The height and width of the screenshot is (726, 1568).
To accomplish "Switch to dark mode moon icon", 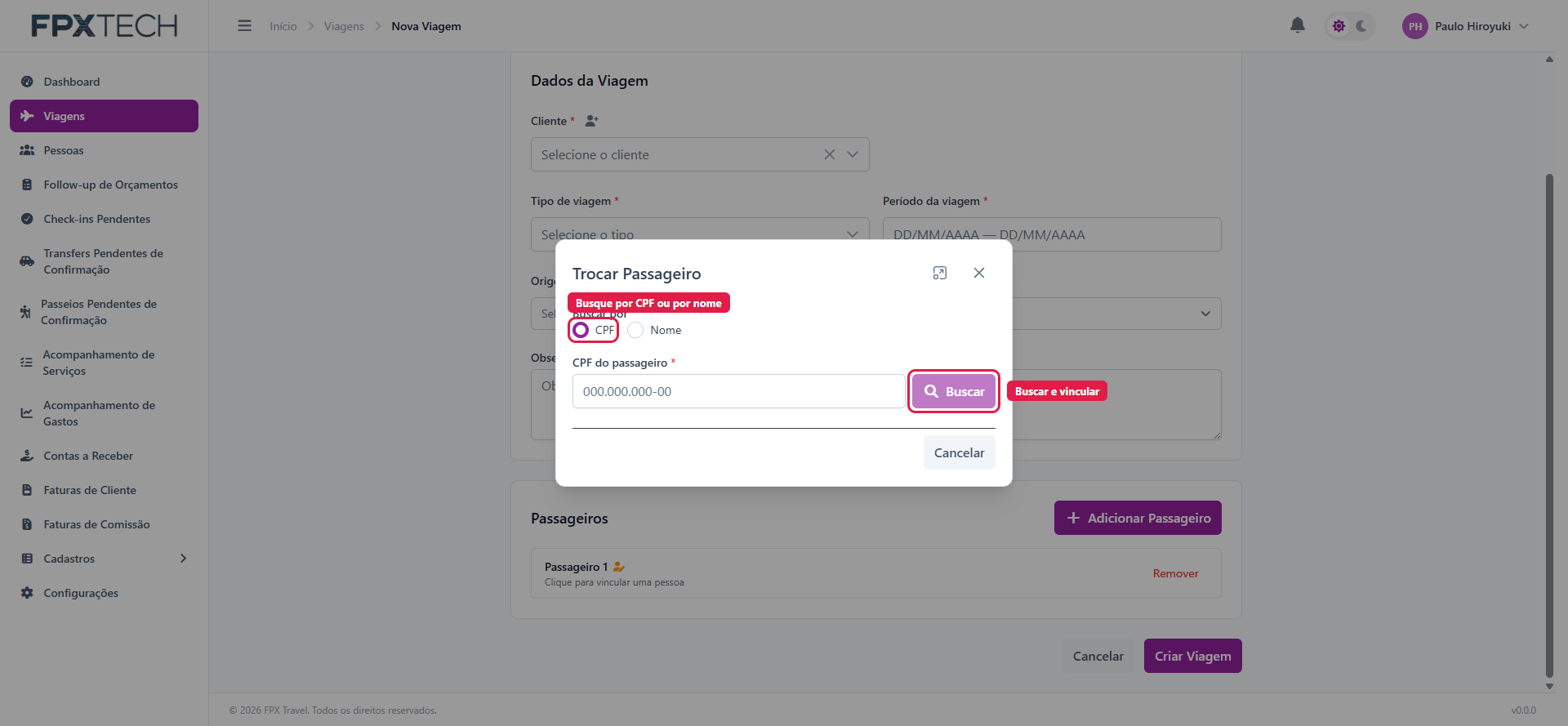I will click(x=1361, y=26).
